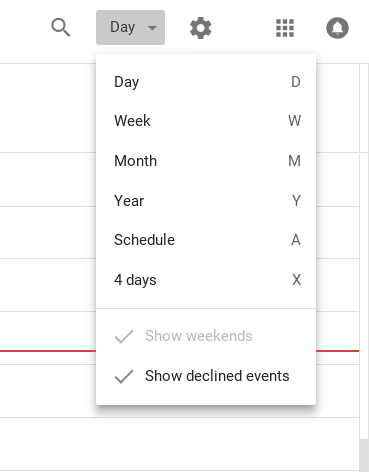The image size is (369, 472).
Task: Click the X shortcut letter for 4 days
Action: pyautogui.click(x=296, y=280)
